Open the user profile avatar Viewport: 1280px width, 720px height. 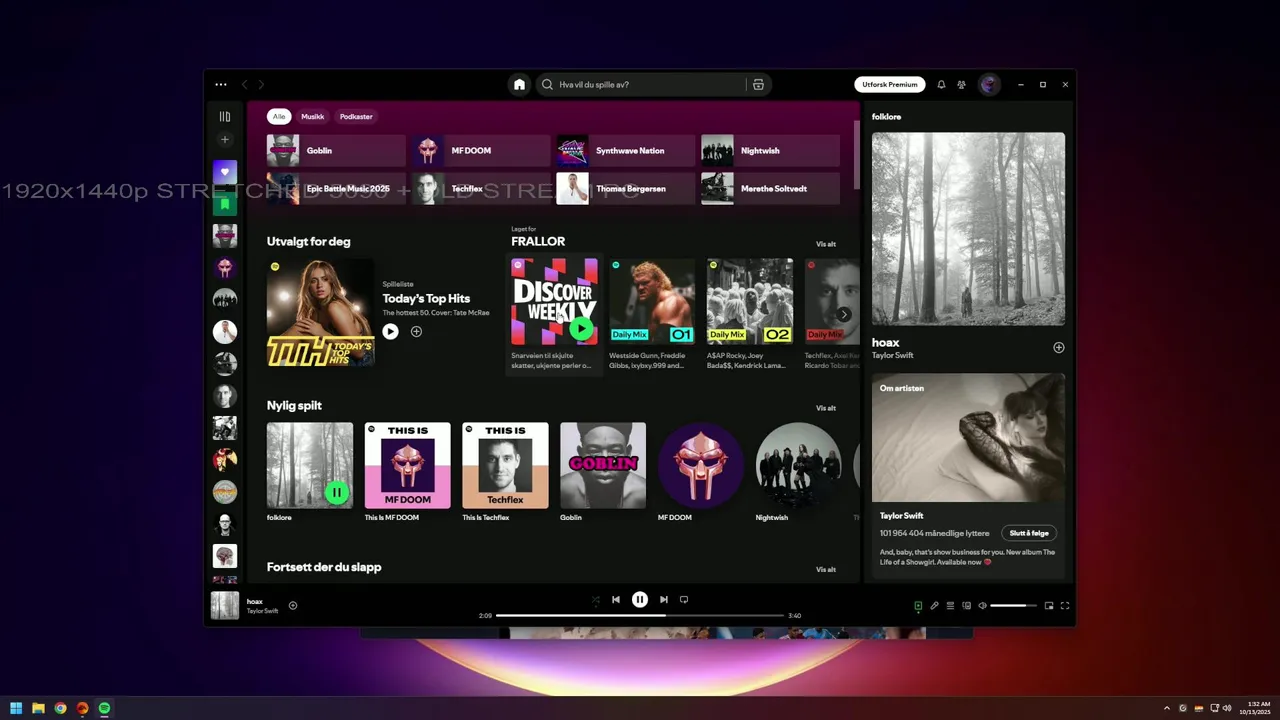coord(989,85)
